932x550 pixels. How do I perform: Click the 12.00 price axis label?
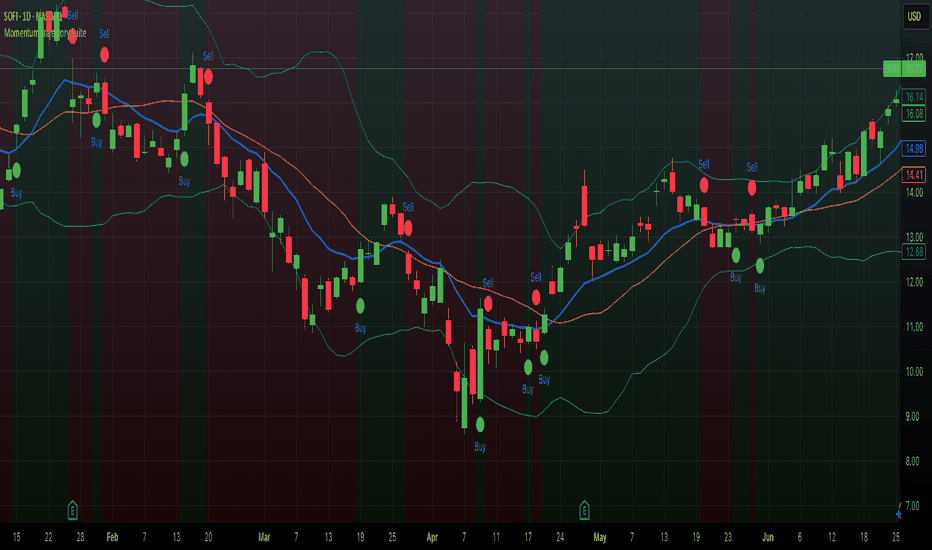(x=914, y=282)
